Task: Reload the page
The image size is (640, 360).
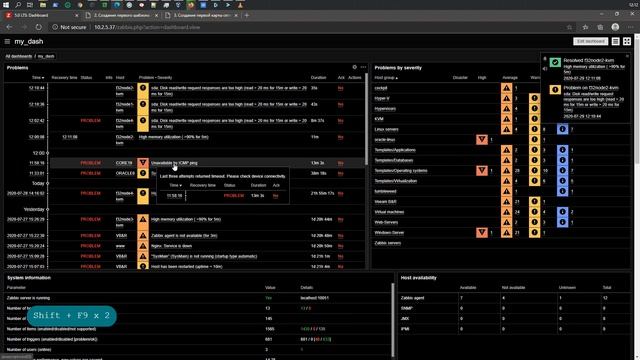Action: pyautogui.click(x=38, y=27)
